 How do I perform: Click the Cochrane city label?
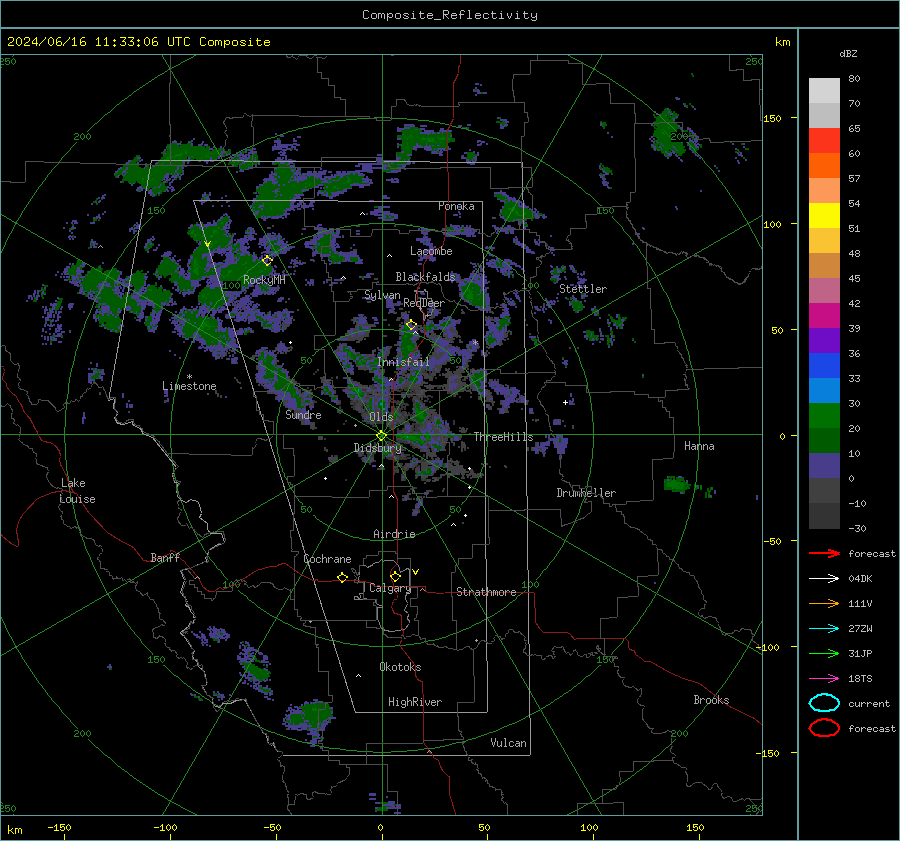tap(327, 559)
